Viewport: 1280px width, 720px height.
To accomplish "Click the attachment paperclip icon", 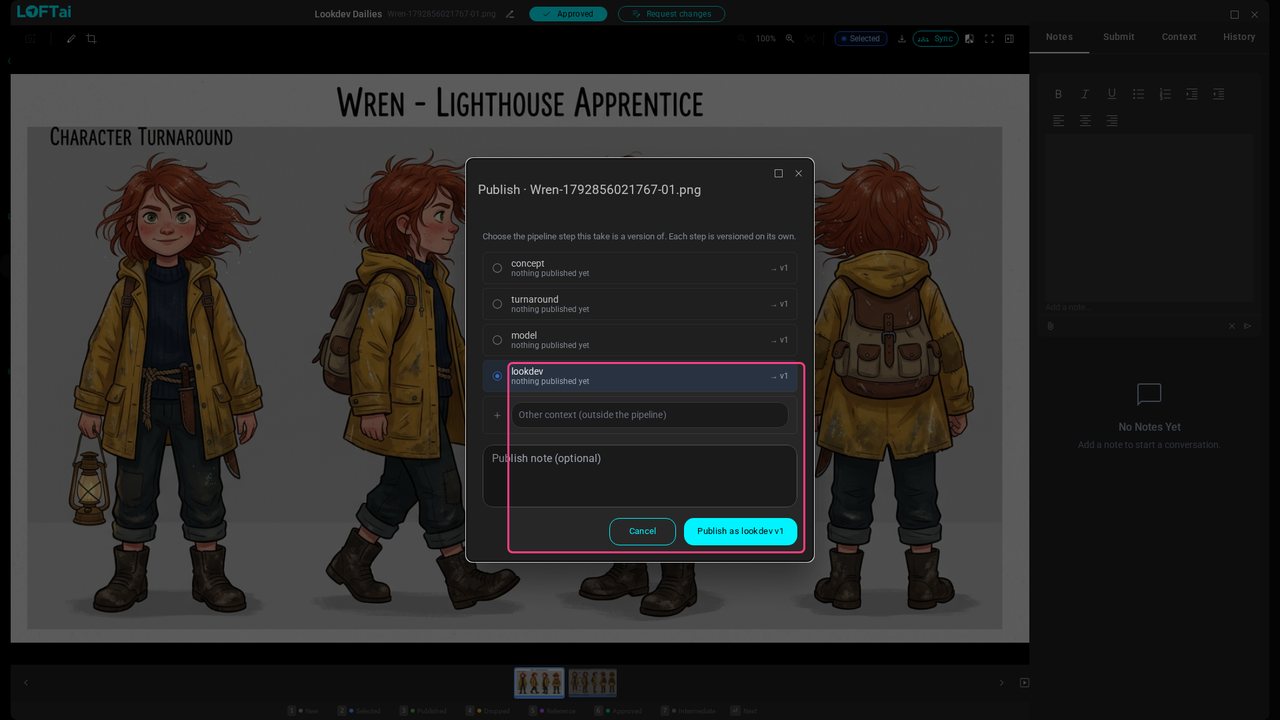I will [1051, 326].
